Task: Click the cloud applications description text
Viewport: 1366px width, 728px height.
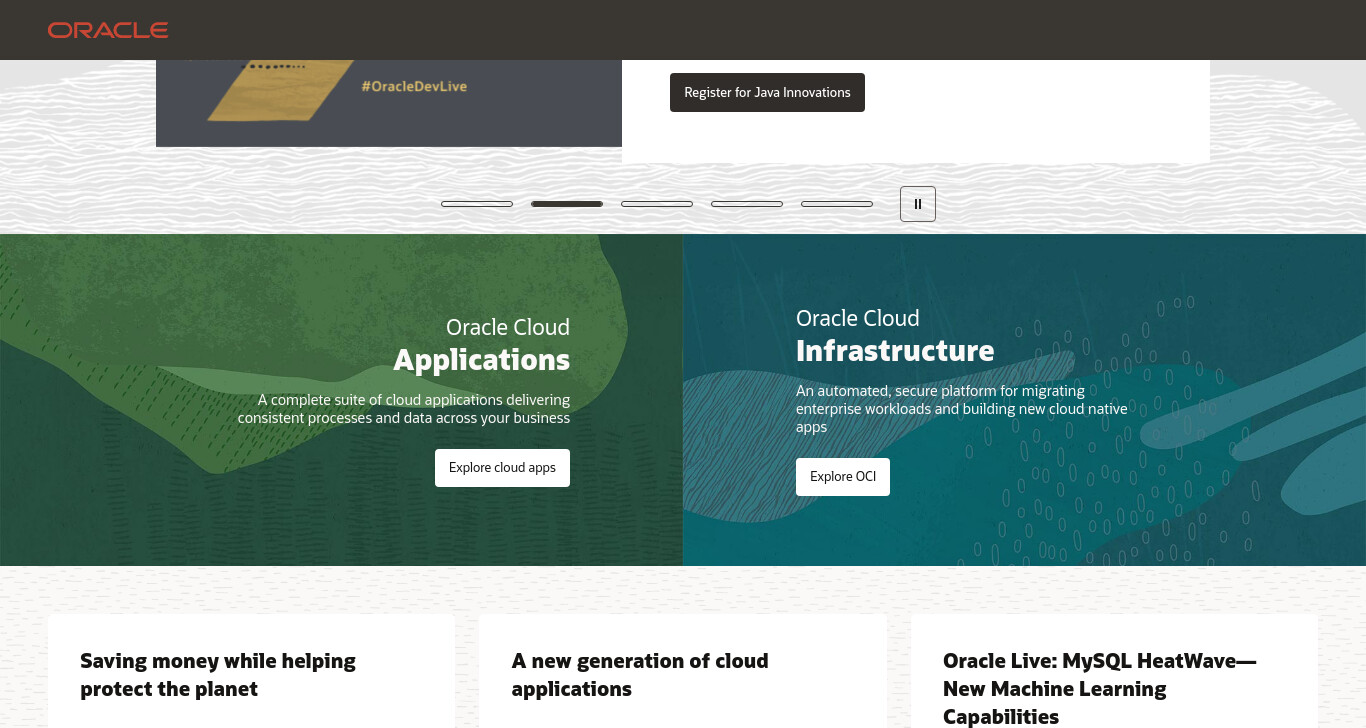Action: click(x=404, y=409)
